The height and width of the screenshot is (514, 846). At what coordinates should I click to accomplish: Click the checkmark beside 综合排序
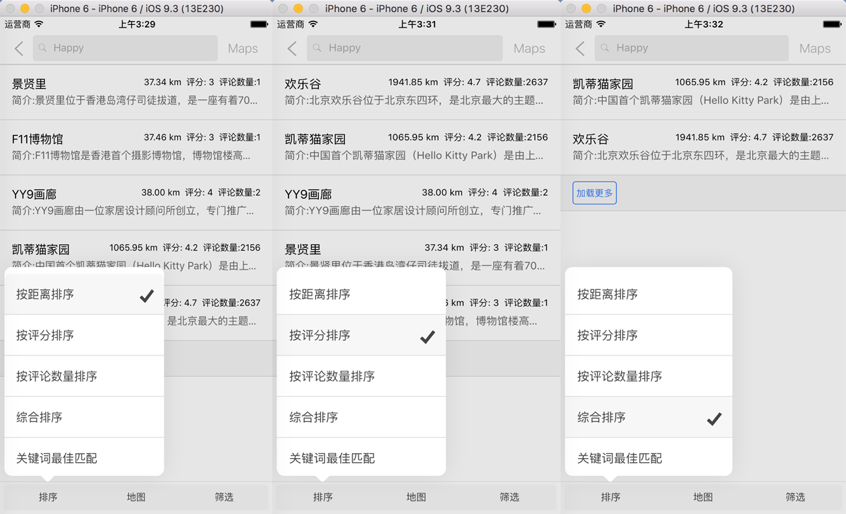click(713, 419)
